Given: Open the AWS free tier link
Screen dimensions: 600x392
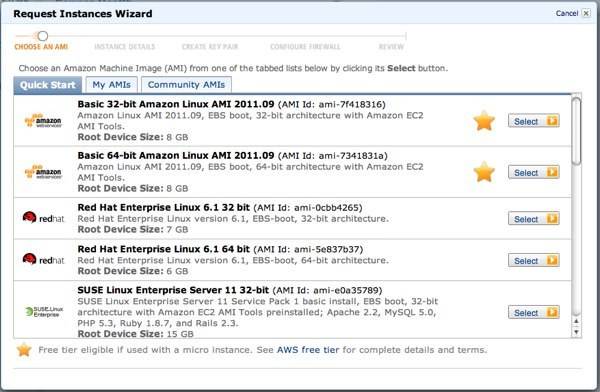Looking at the screenshot, I should (308, 350).
